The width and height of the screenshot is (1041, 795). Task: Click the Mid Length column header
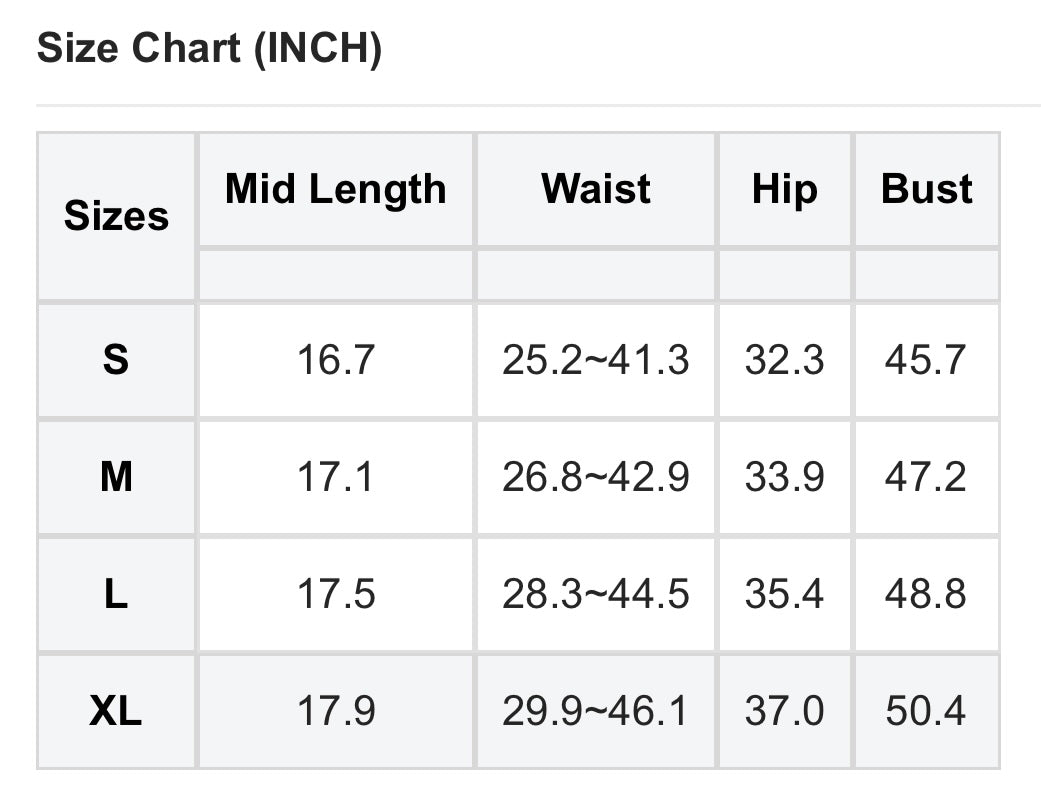335,189
